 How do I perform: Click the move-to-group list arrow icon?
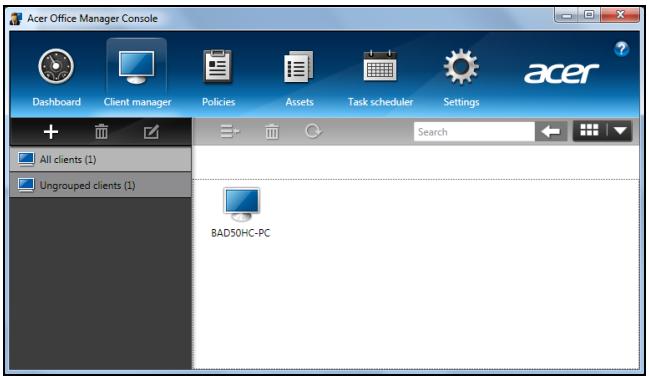[230, 132]
